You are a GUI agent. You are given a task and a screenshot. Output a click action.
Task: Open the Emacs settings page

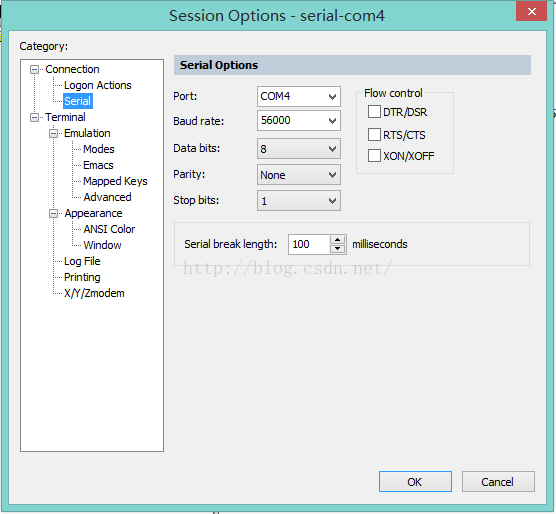click(x=98, y=165)
